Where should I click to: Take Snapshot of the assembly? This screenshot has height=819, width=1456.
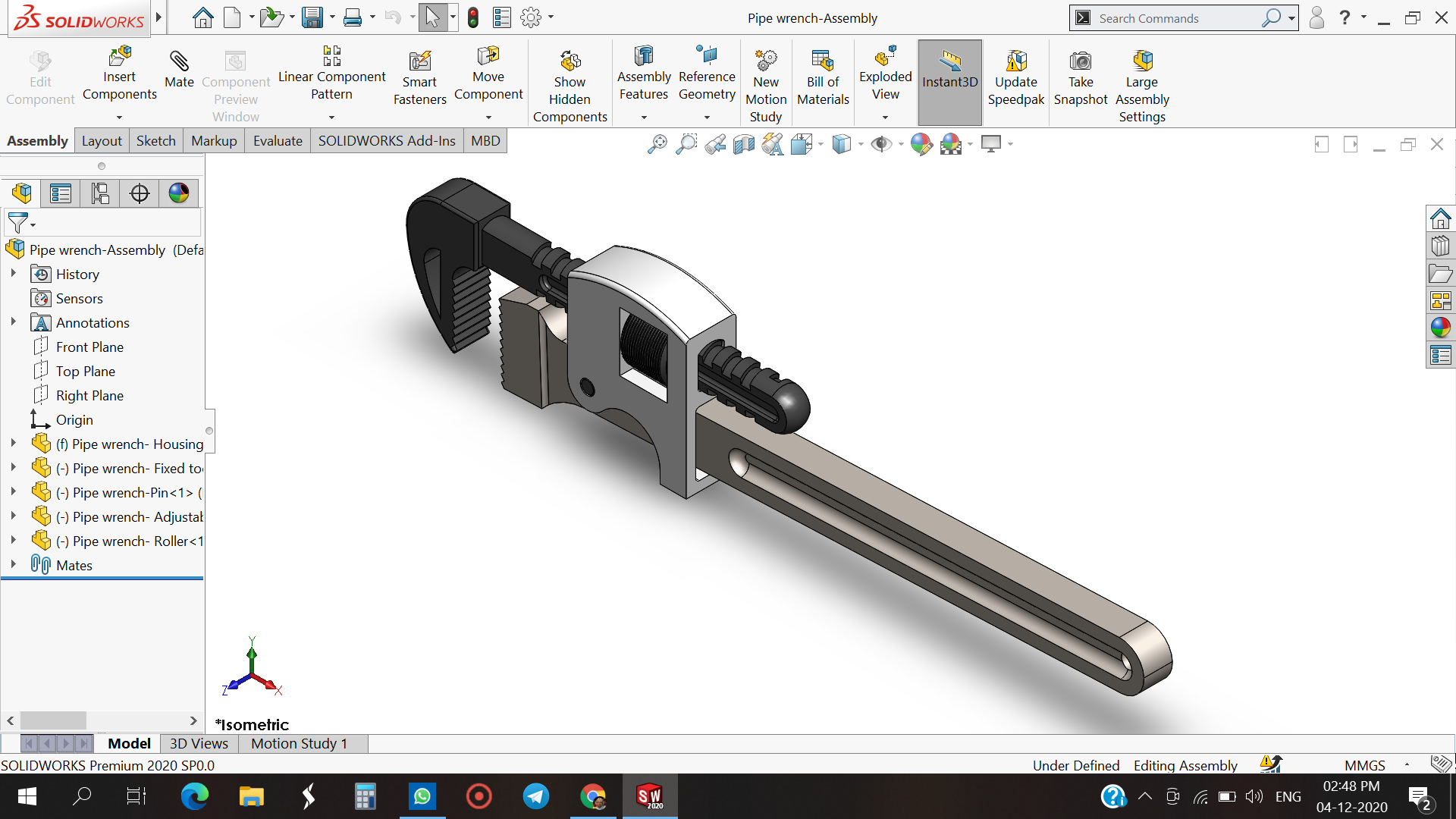click(x=1080, y=78)
